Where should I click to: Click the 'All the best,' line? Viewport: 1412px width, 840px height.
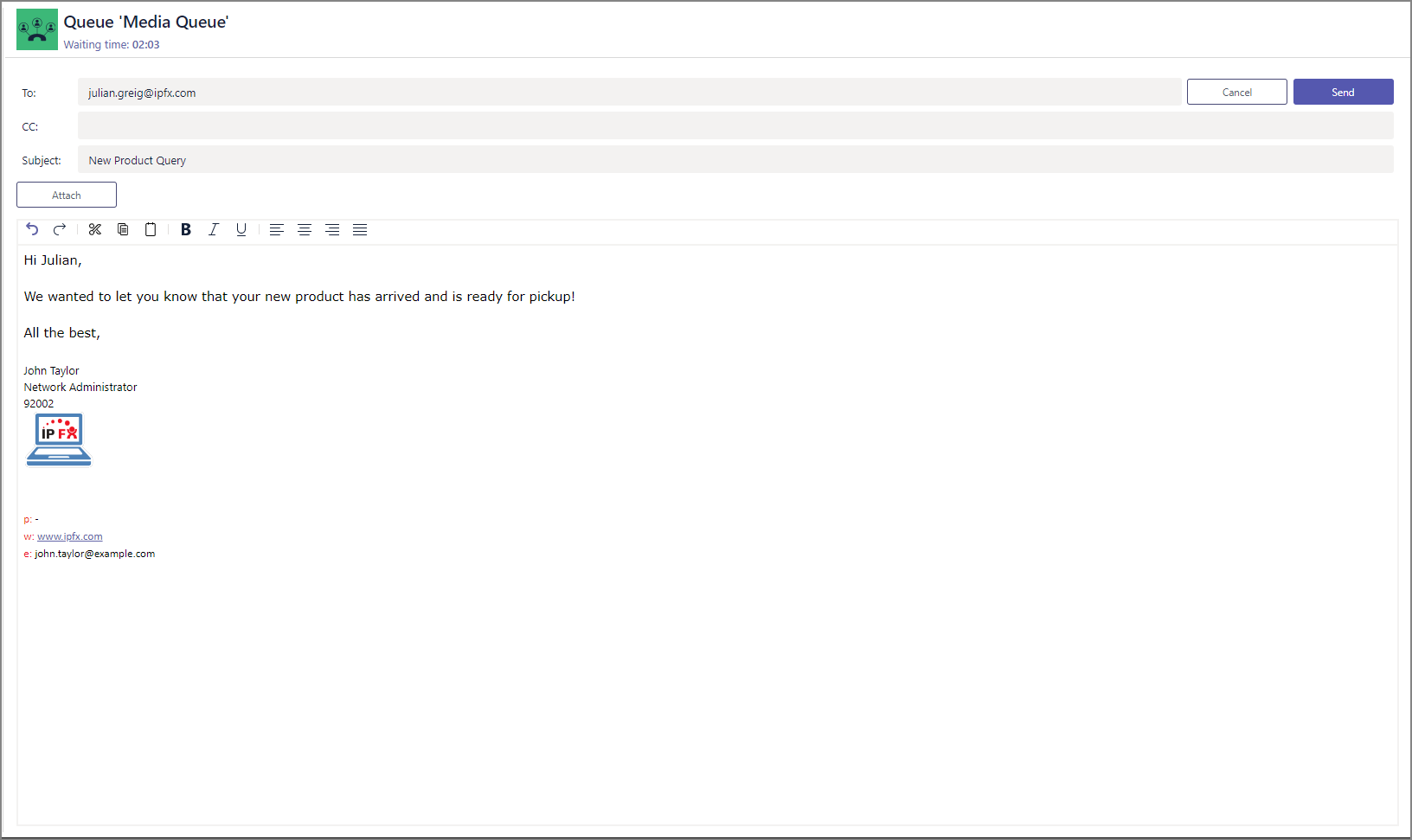point(62,332)
